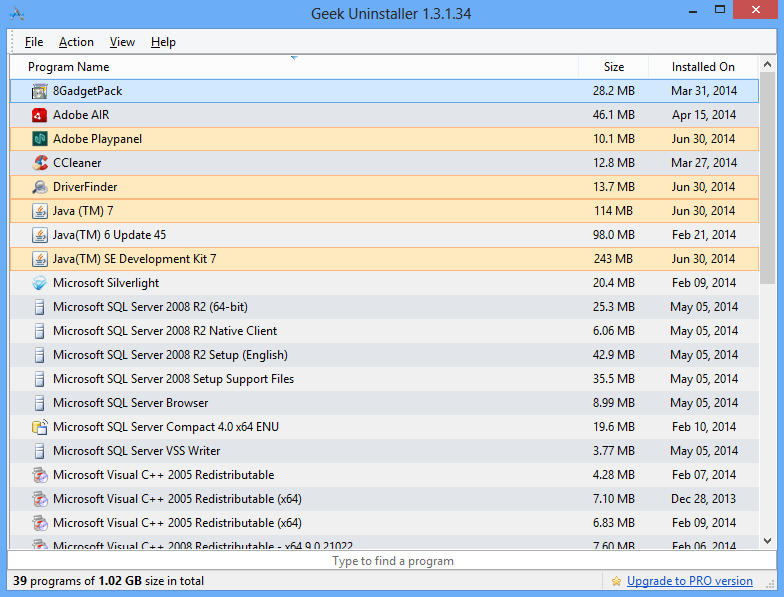Select Microsoft SQL Server Browser name
This screenshot has width=784, height=597.
pyautogui.click(x=130, y=403)
